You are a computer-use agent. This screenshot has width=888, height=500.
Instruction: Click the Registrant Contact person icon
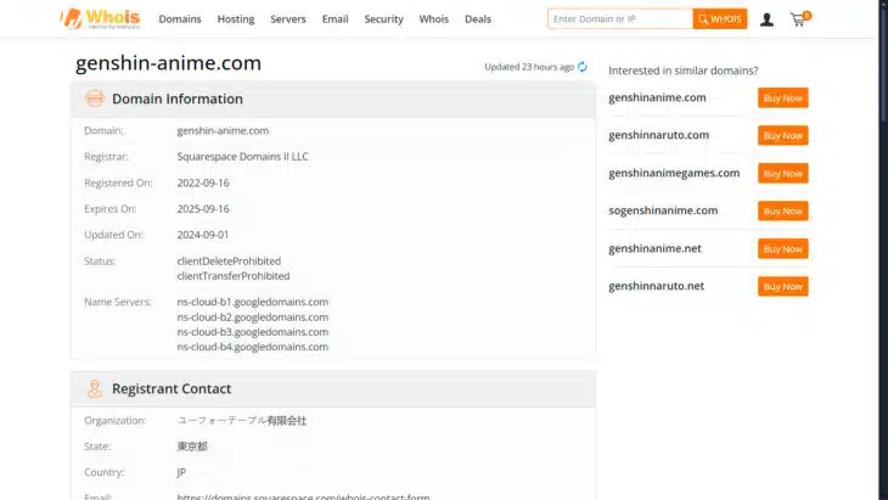(x=95, y=389)
